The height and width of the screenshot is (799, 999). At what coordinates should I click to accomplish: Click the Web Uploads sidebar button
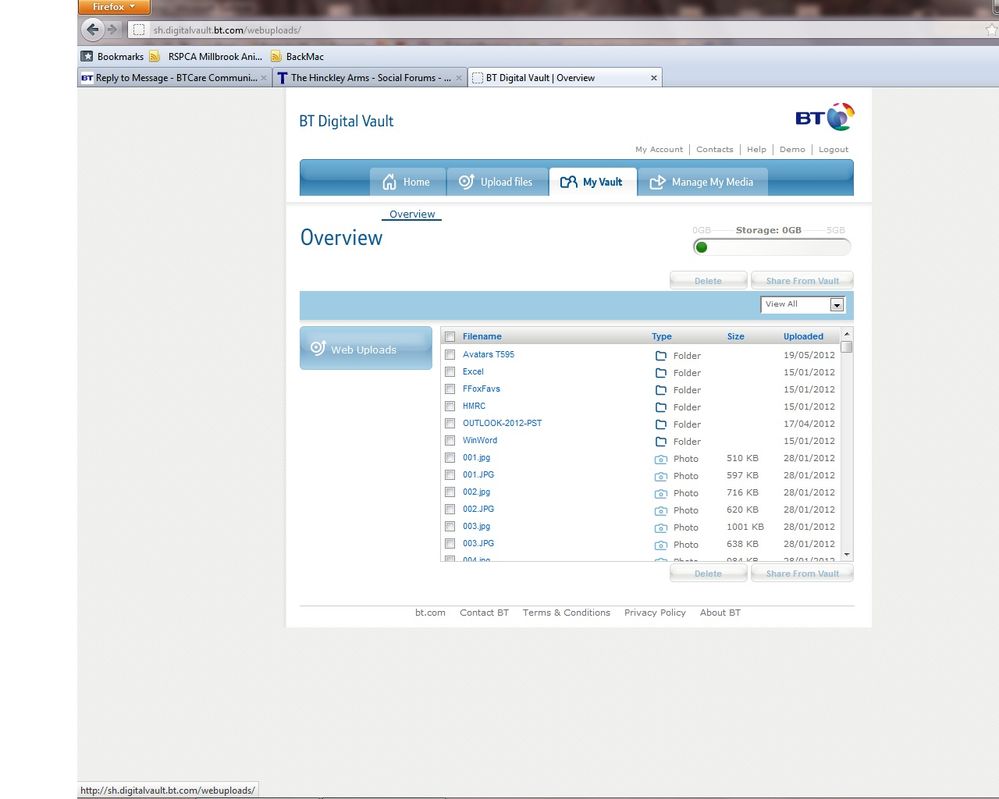pyautogui.click(x=366, y=349)
